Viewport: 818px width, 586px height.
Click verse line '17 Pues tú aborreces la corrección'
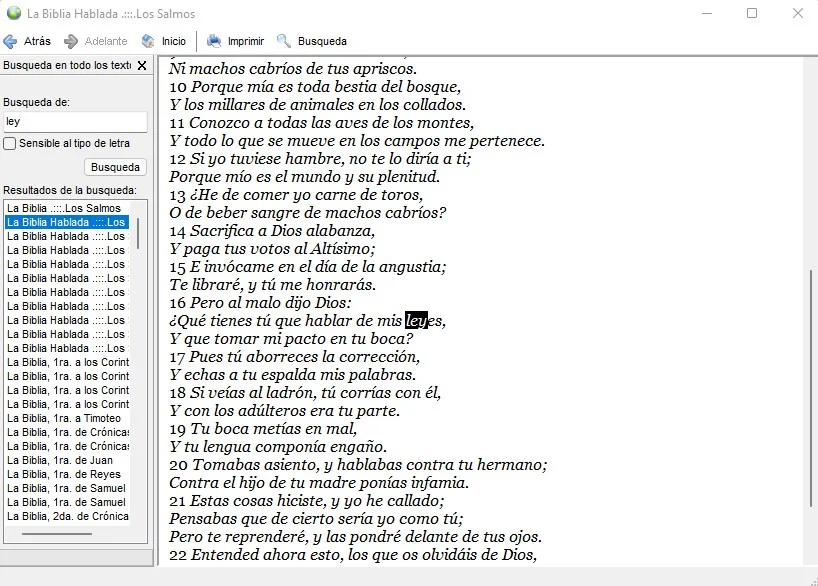(x=294, y=356)
